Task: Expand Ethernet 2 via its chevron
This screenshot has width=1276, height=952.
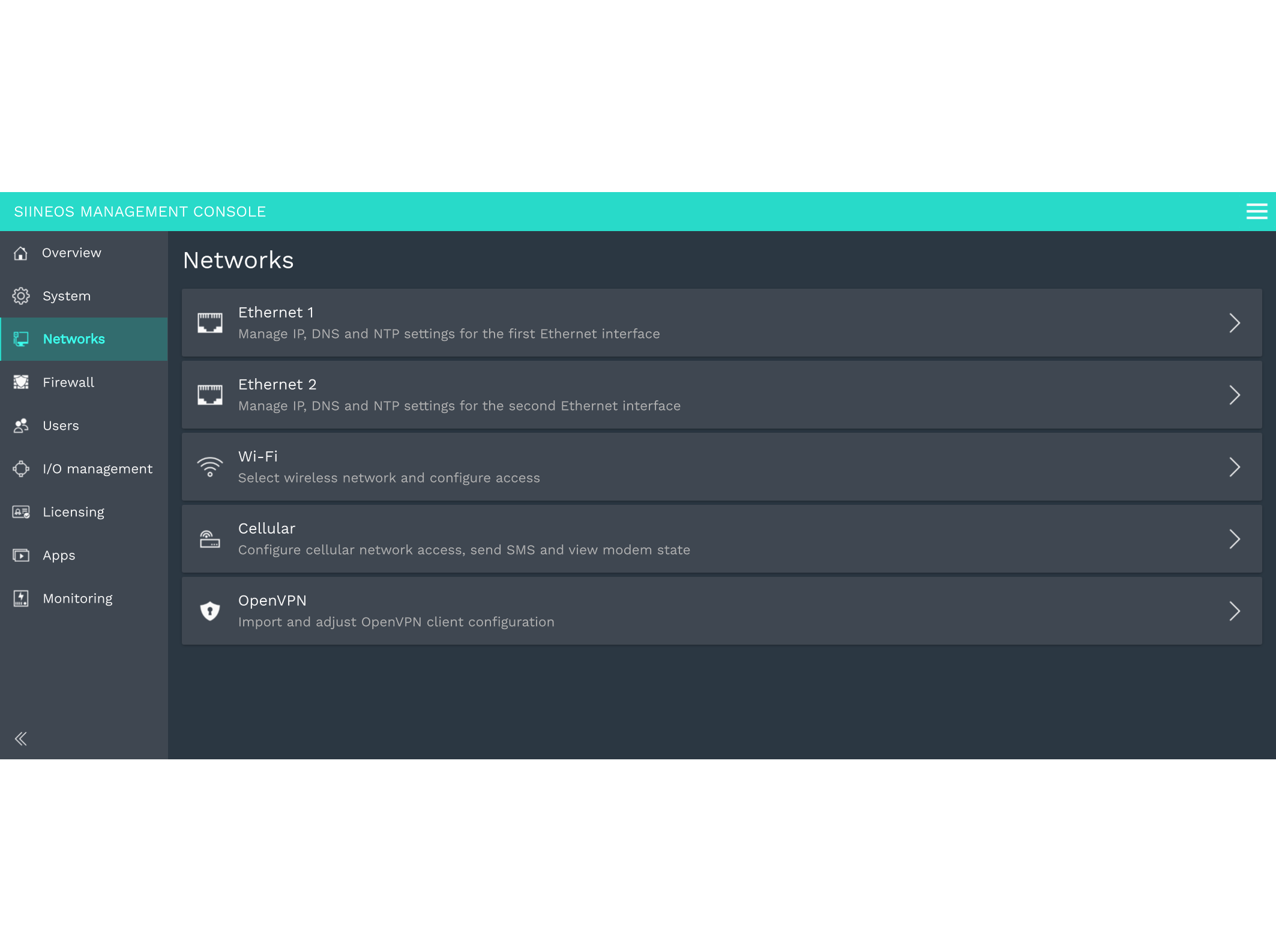Action: pos(1235,395)
